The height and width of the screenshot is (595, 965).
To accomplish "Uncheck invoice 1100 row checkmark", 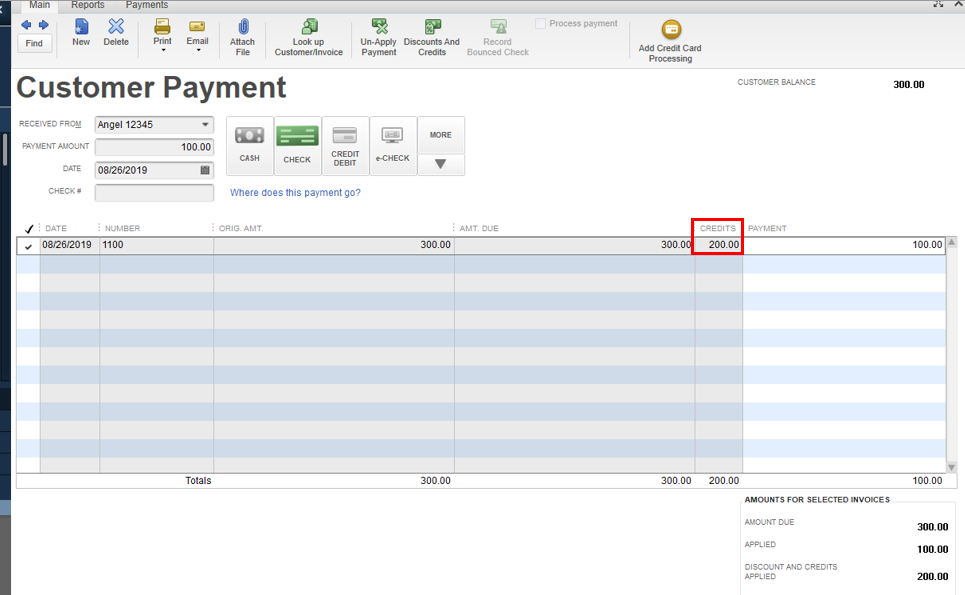I will point(28,246).
